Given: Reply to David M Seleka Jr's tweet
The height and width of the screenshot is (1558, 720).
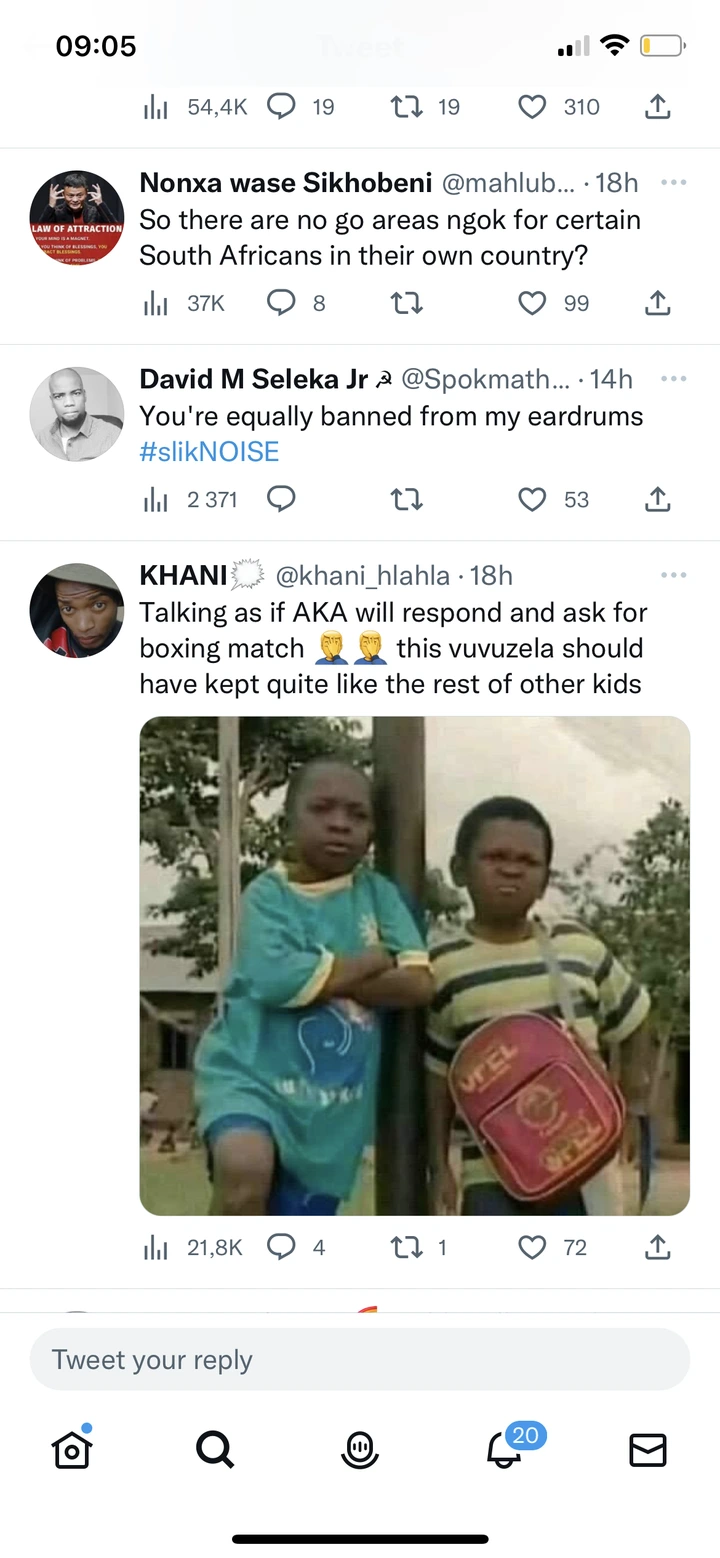Looking at the screenshot, I should pyautogui.click(x=281, y=499).
